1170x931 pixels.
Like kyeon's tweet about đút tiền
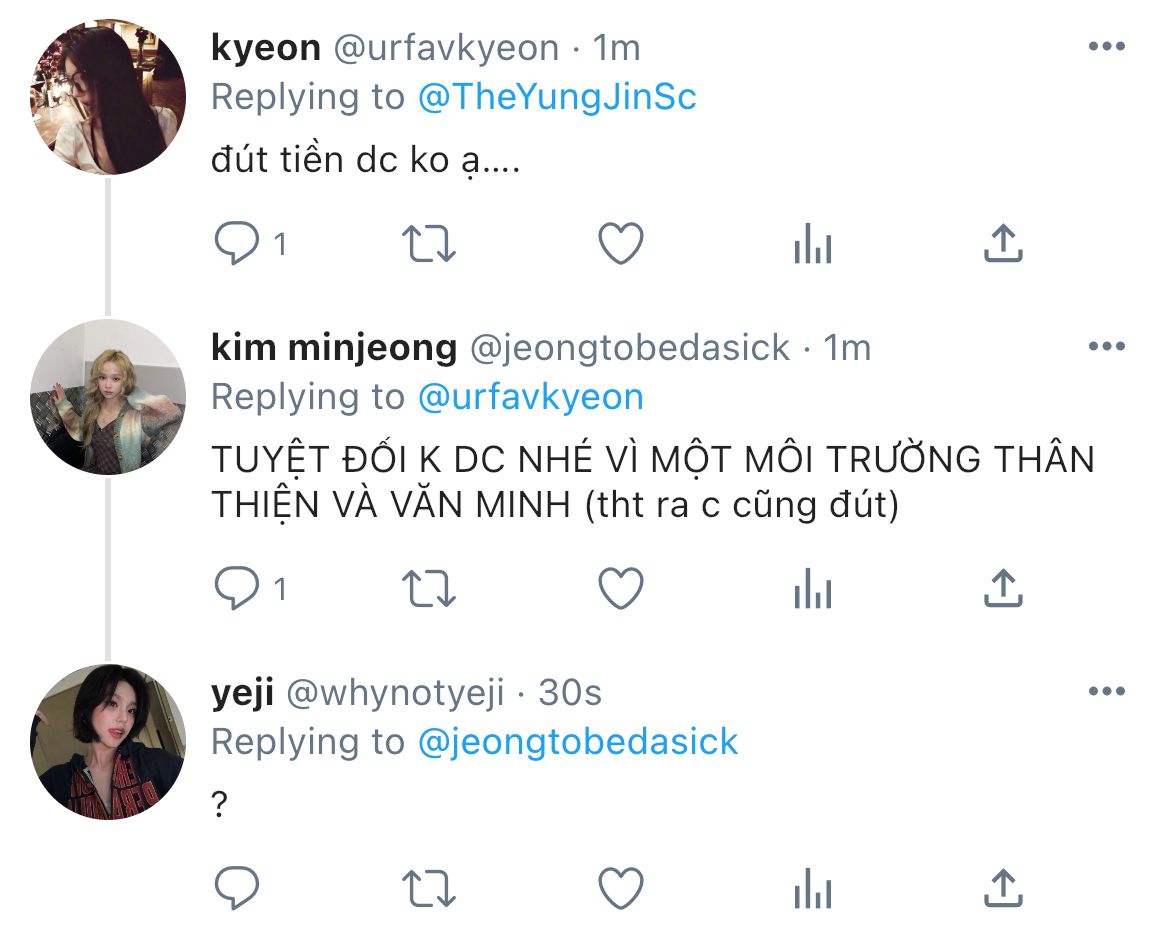point(621,244)
